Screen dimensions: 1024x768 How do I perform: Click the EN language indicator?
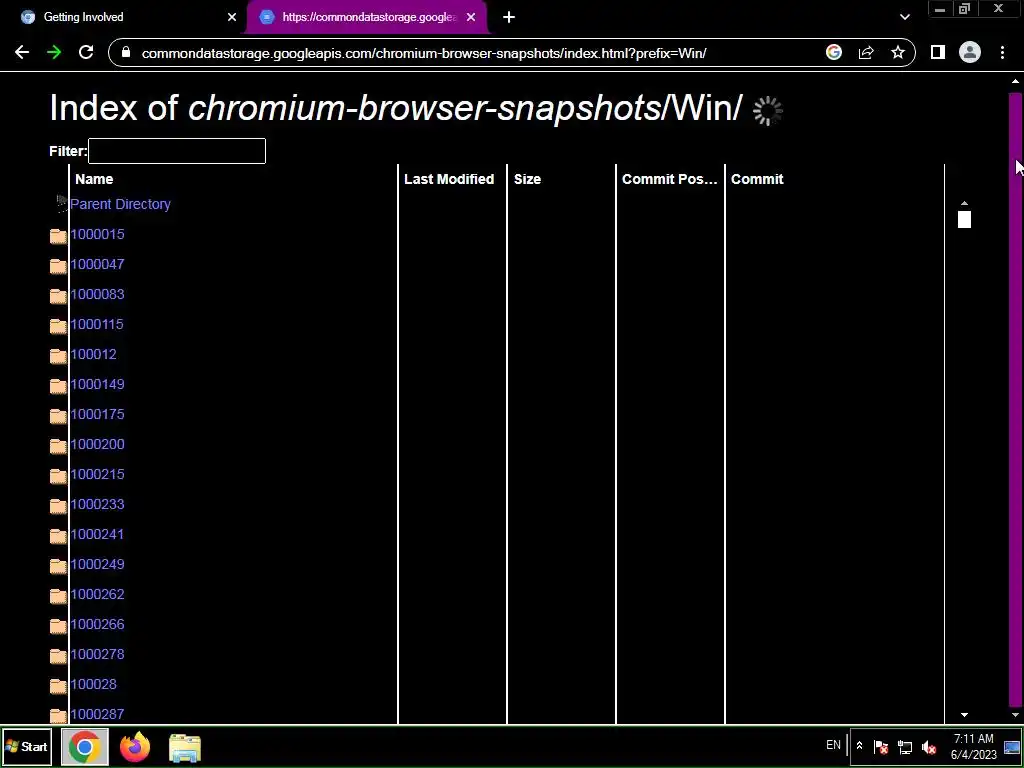833,745
